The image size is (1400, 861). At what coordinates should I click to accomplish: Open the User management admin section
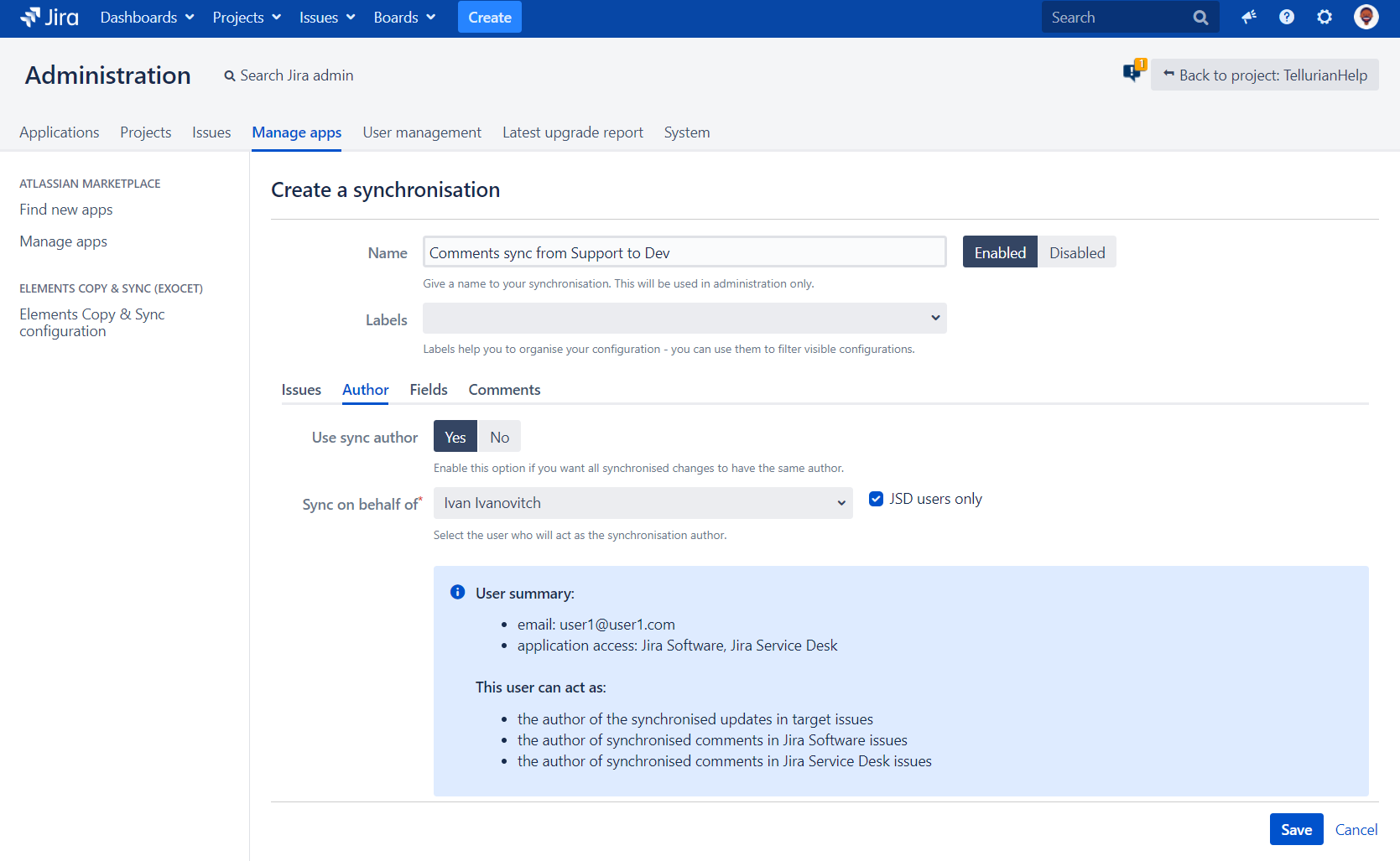click(421, 132)
